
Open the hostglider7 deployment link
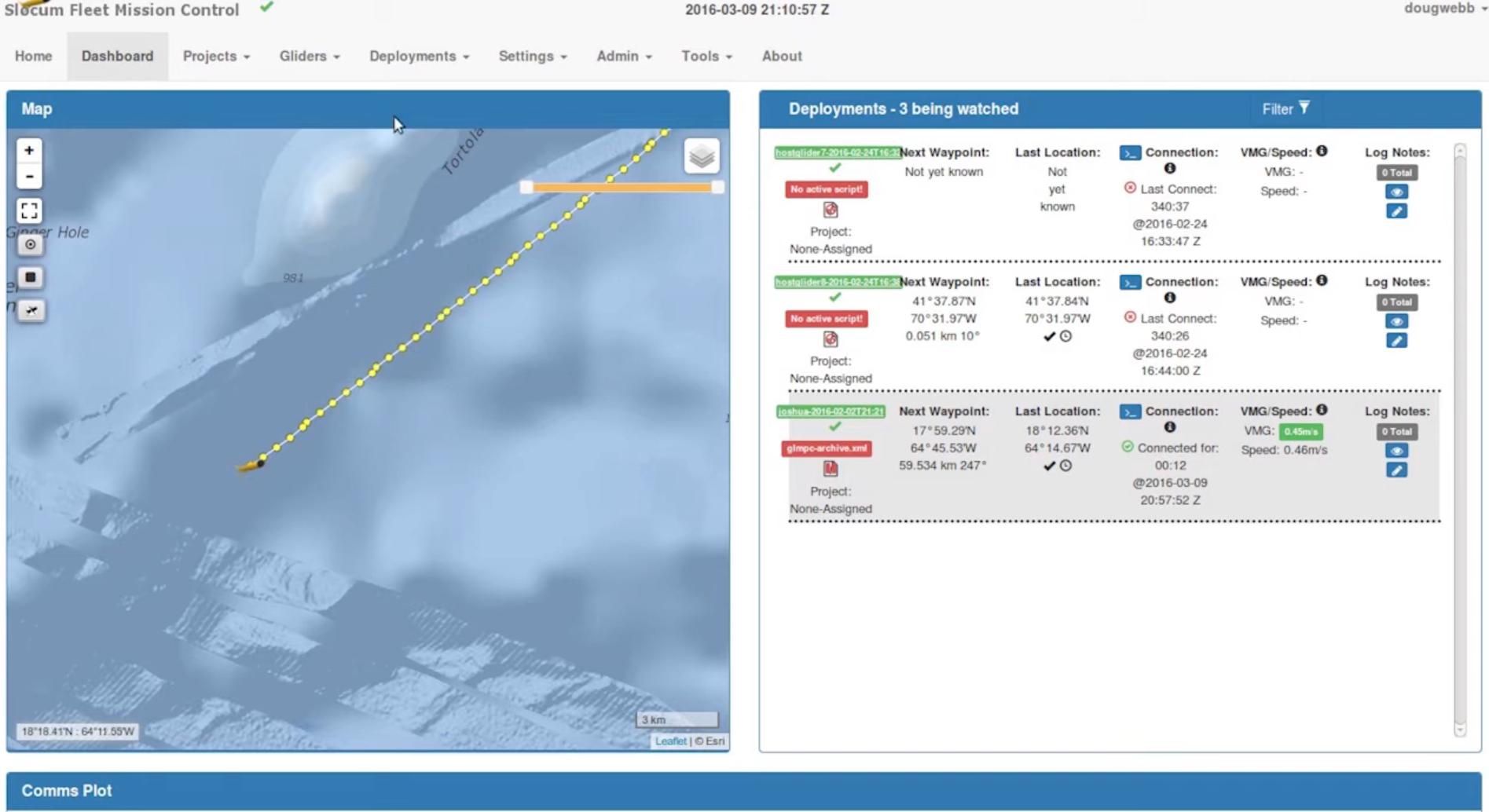pos(838,152)
